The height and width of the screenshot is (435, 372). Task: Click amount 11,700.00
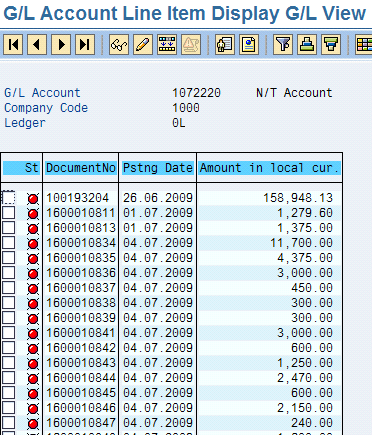301,243
